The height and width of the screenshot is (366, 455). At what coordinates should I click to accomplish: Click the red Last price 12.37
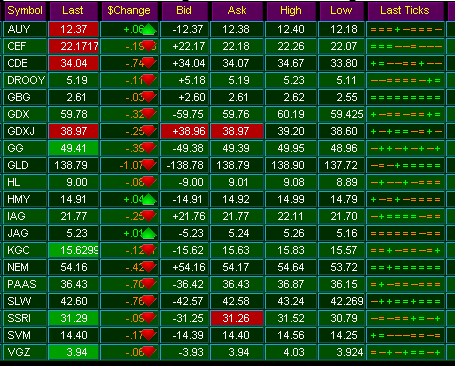(x=74, y=29)
